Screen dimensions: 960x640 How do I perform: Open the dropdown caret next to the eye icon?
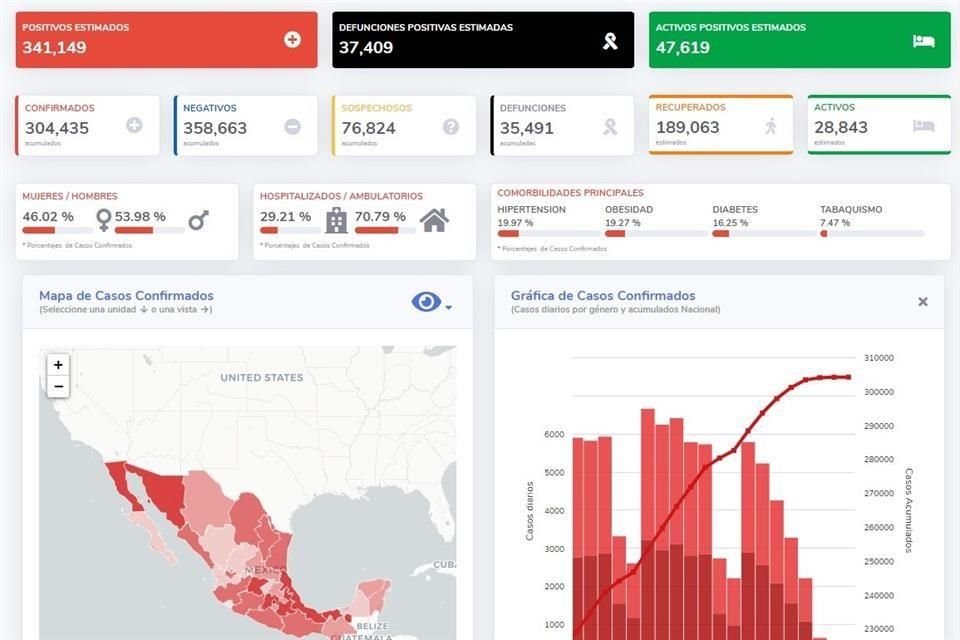[x=449, y=307]
